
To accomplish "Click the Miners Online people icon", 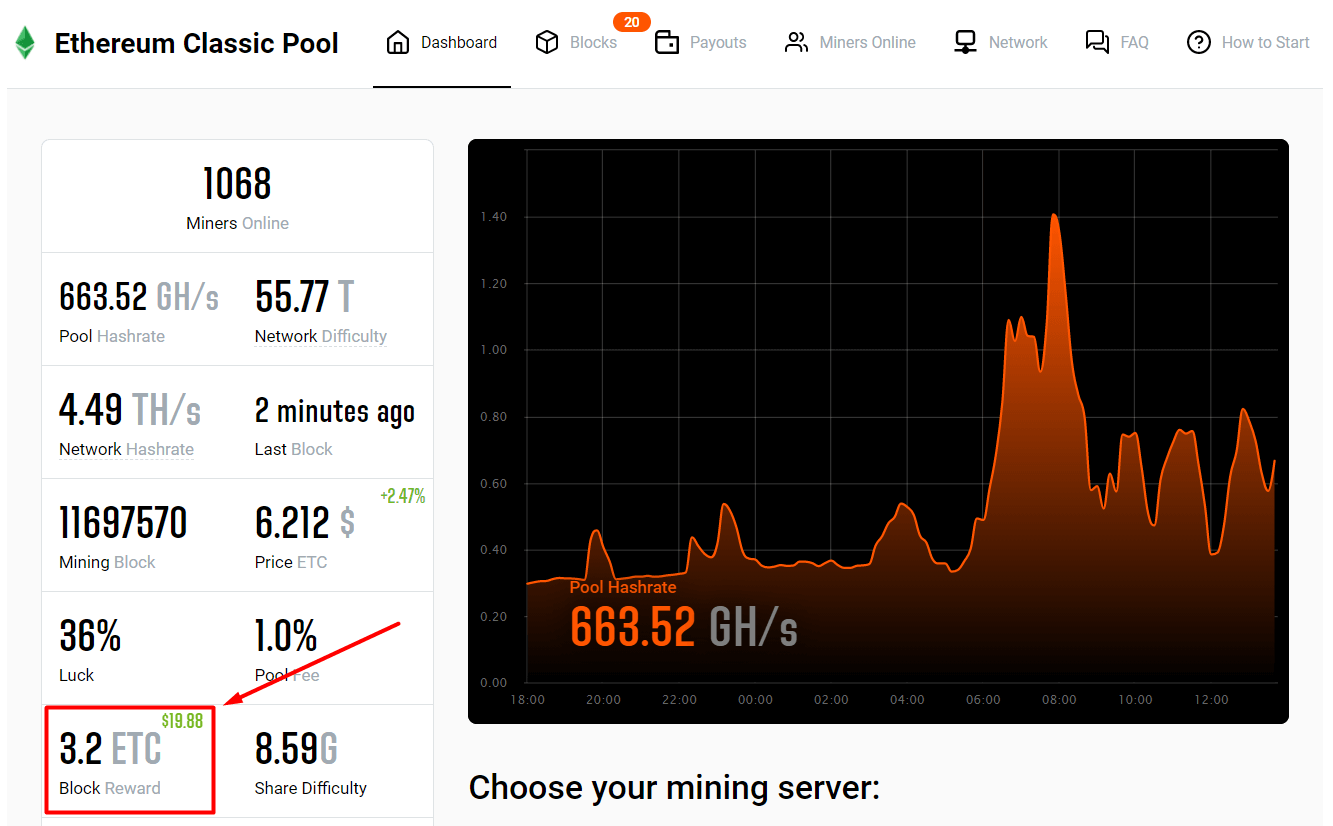I will [x=796, y=43].
